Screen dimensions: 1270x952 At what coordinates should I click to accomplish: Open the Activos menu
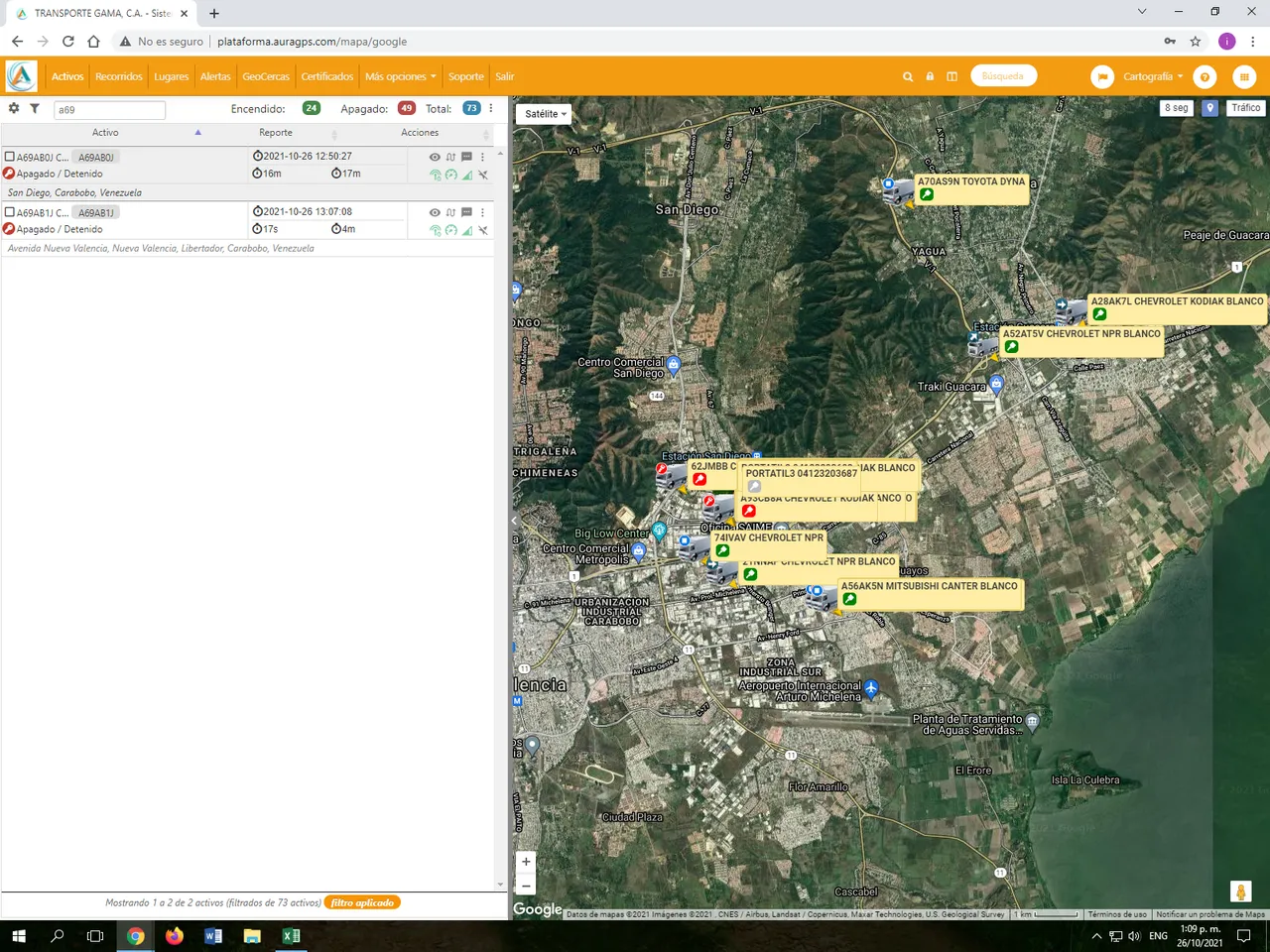[x=67, y=76]
